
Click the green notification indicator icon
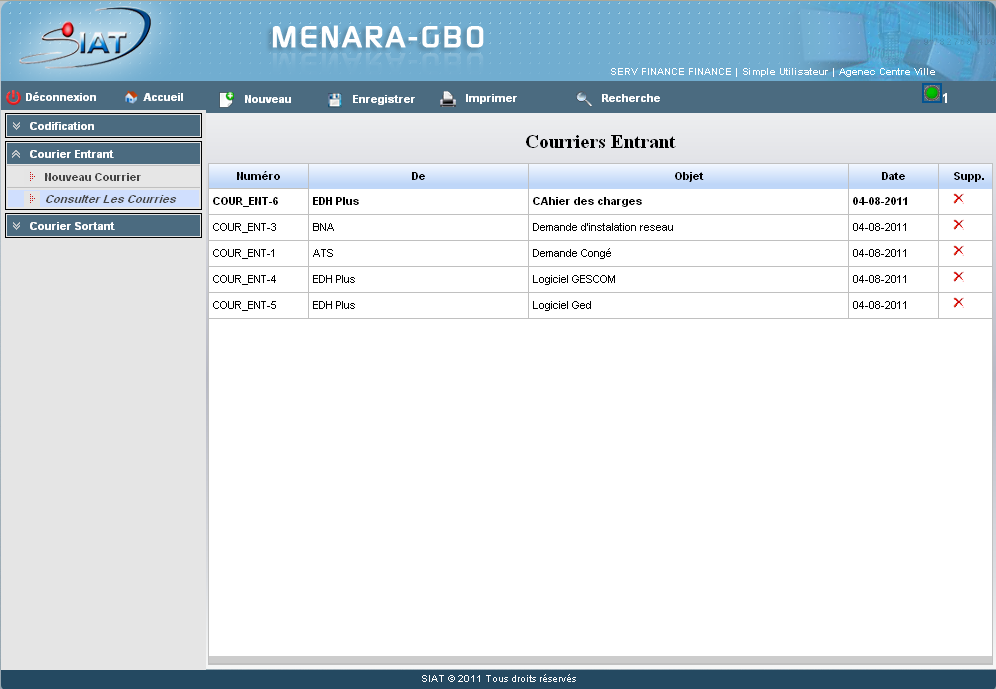click(x=931, y=94)
